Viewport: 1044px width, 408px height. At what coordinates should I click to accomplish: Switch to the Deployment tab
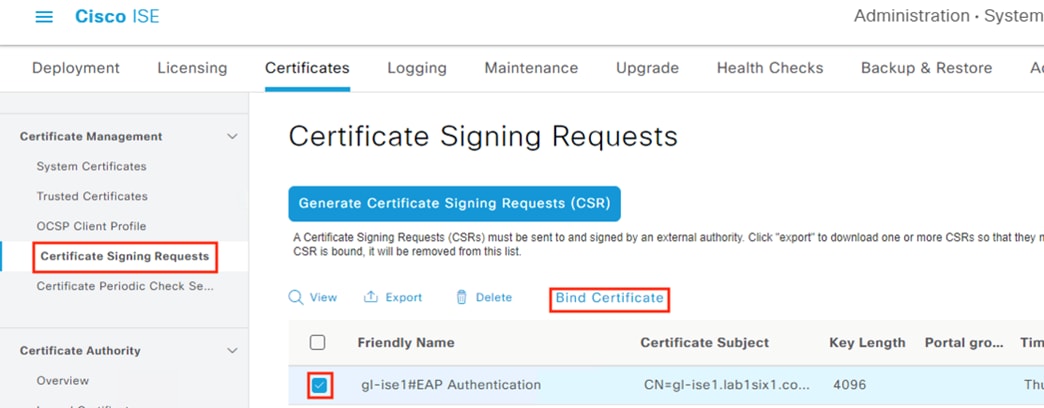click(76, 68)
